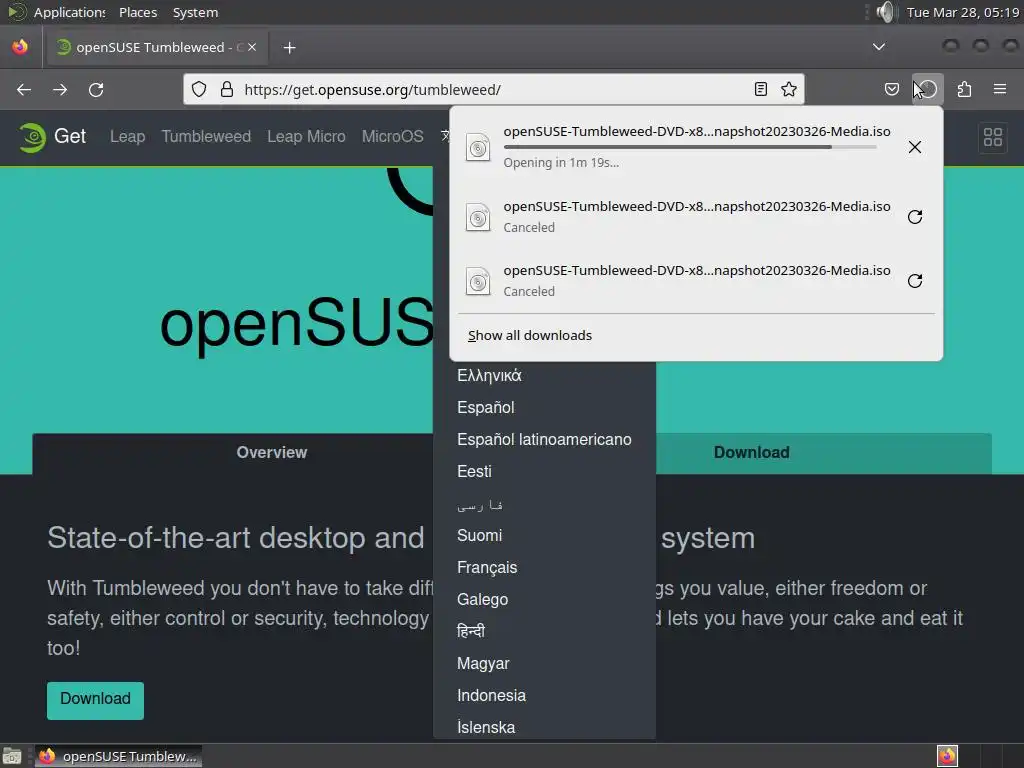This screenshot has width=1024, height=768.
Task: Save page to Pocket icon
Action: [891, 89]
